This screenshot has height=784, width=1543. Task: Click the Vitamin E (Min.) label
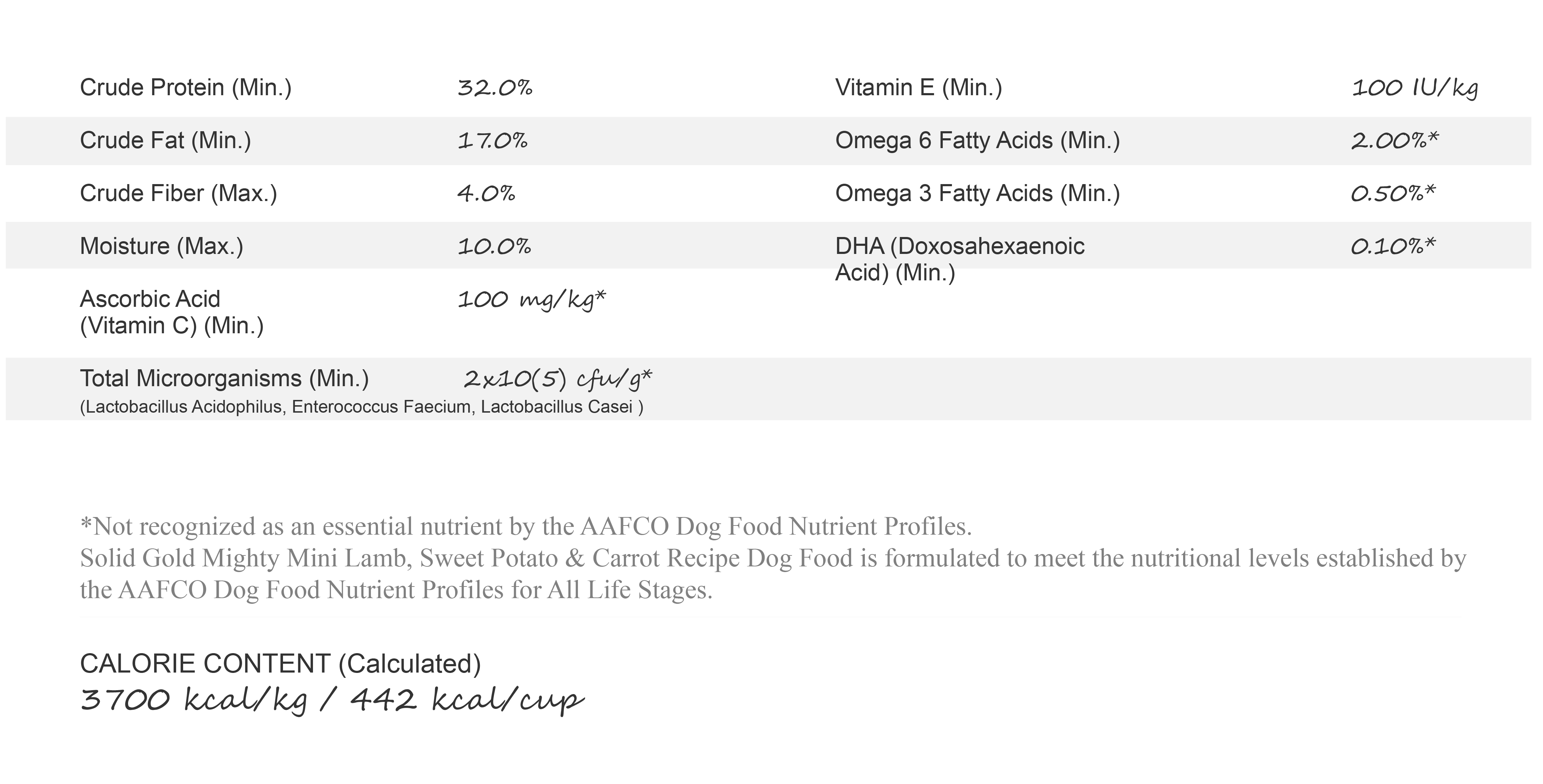pyautogui.click(x=919, y=88)
